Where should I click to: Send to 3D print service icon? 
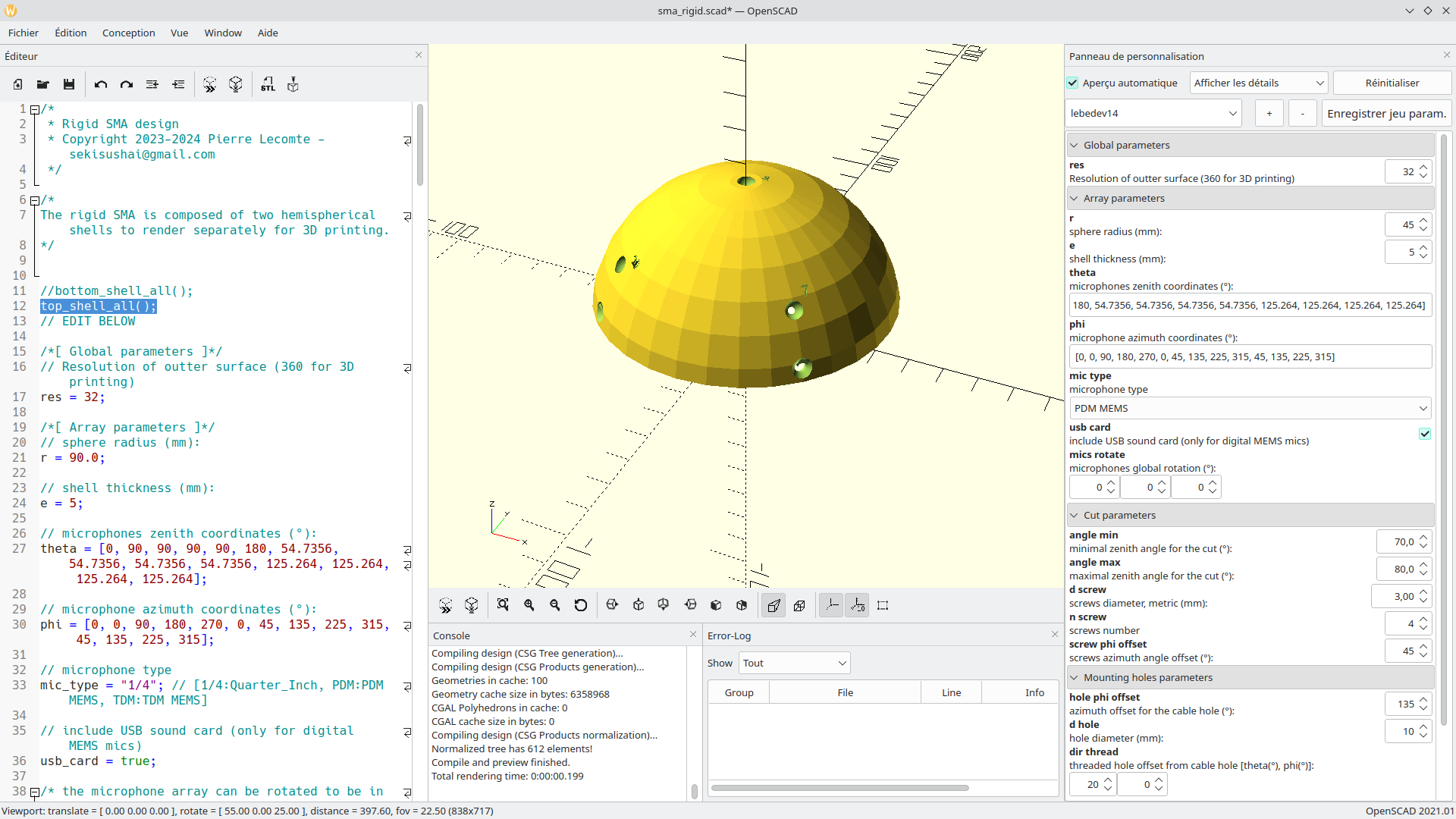tap(293, 84)
